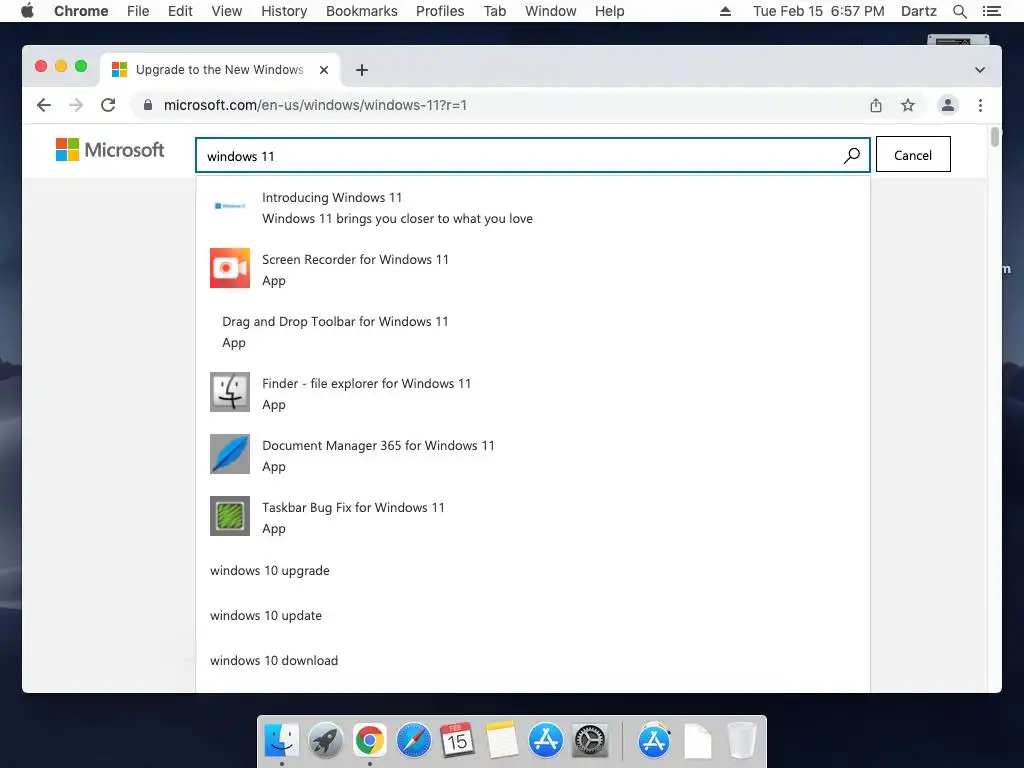Open the Chrome application menu

click(x=81, y=11)
